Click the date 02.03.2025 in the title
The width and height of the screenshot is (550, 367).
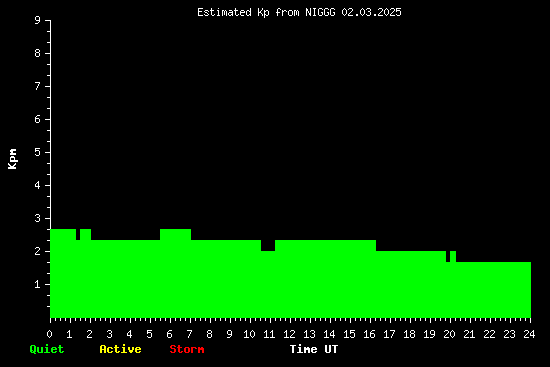[x=371, y=13]
